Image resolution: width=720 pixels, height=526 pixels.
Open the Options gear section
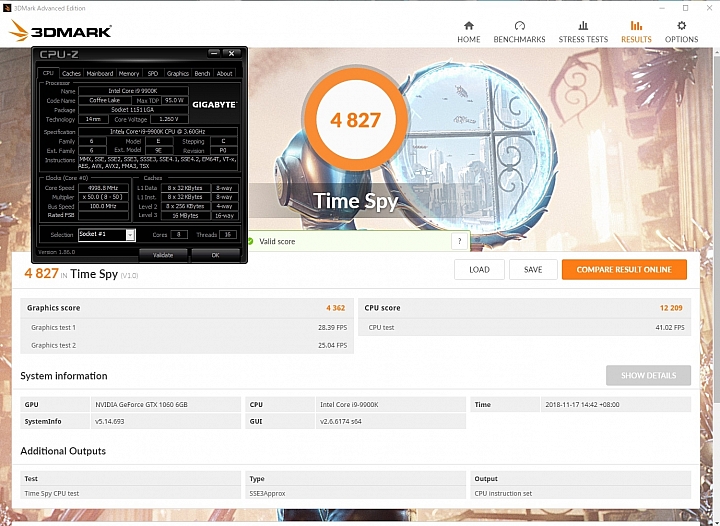681,32
